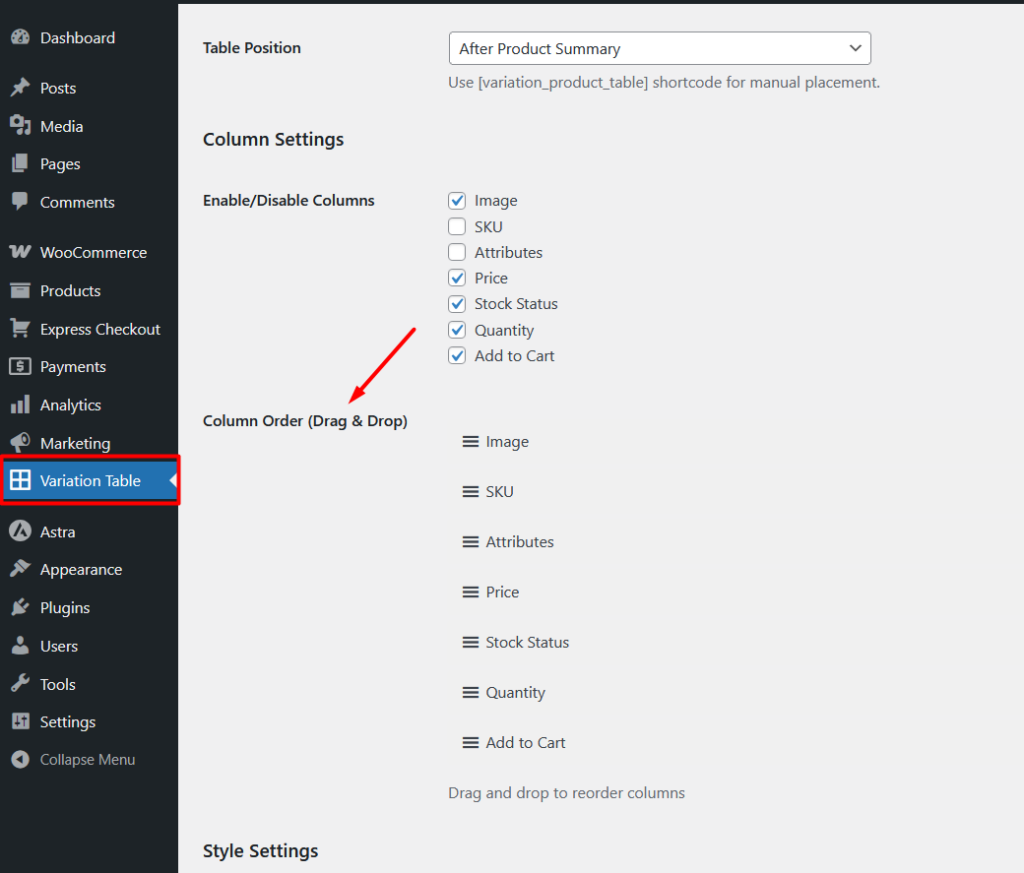The height and width of the screenshot is (873, 1024).
Task: Click the Plugins plug icon
Action: 20,608
